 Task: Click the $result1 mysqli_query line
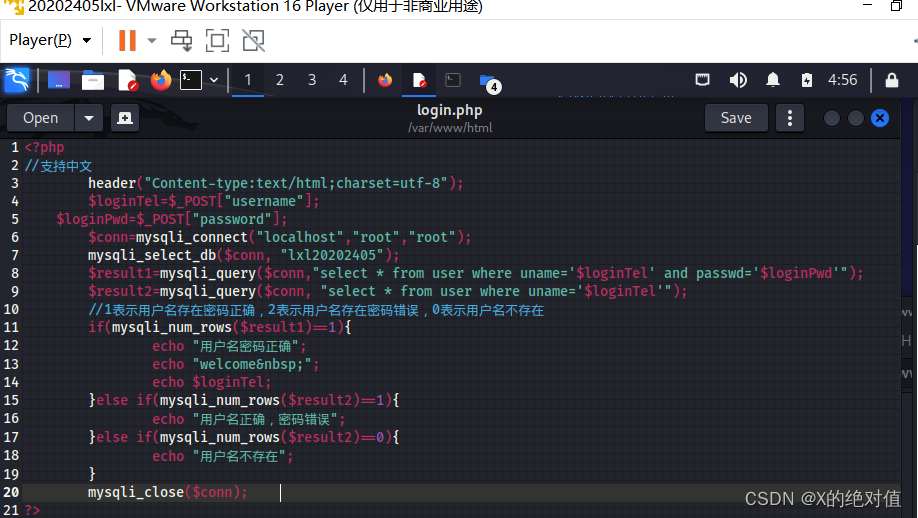[x=475, y=273]
